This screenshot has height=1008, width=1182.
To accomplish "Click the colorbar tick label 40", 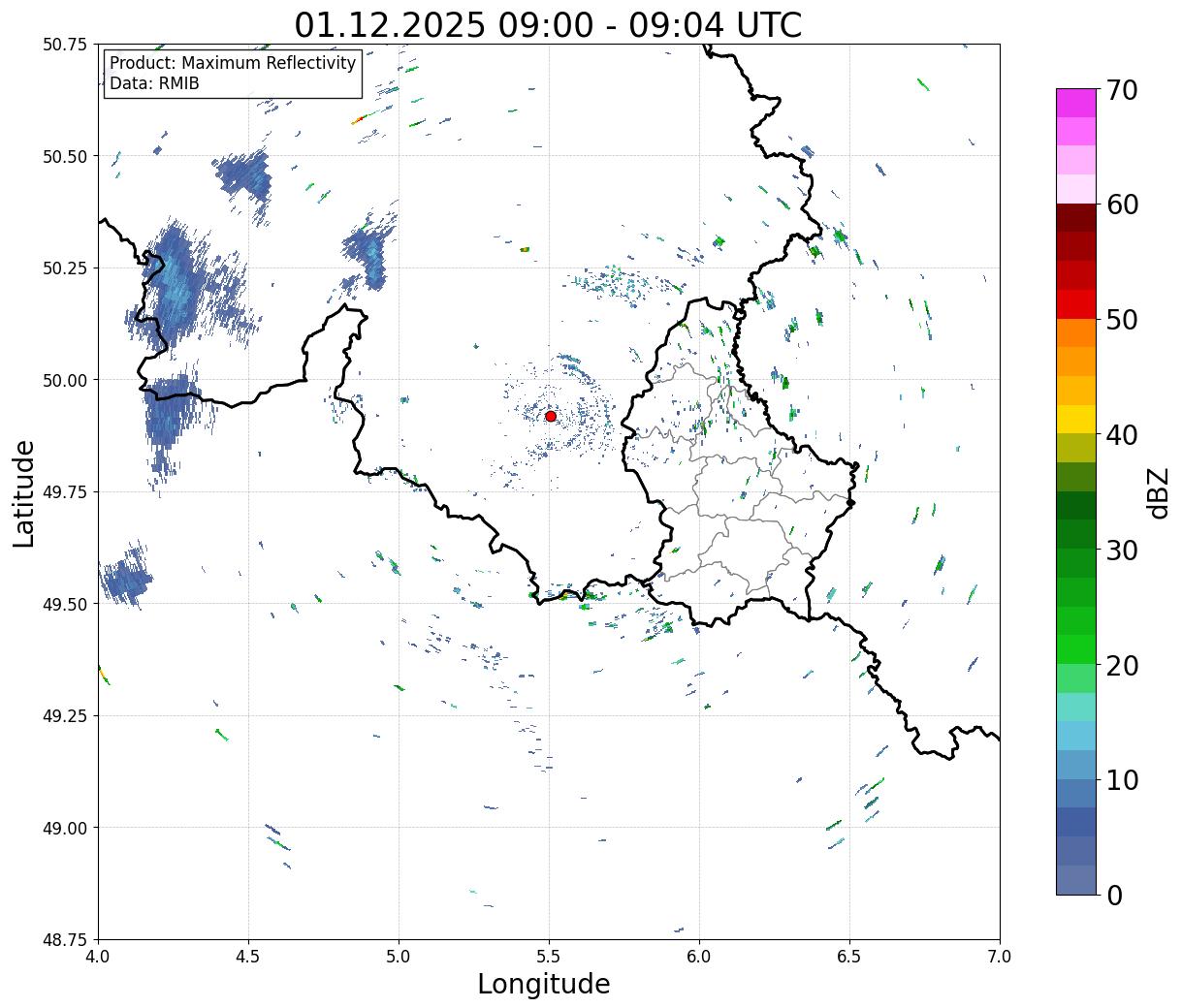I will pos(1122,435).
